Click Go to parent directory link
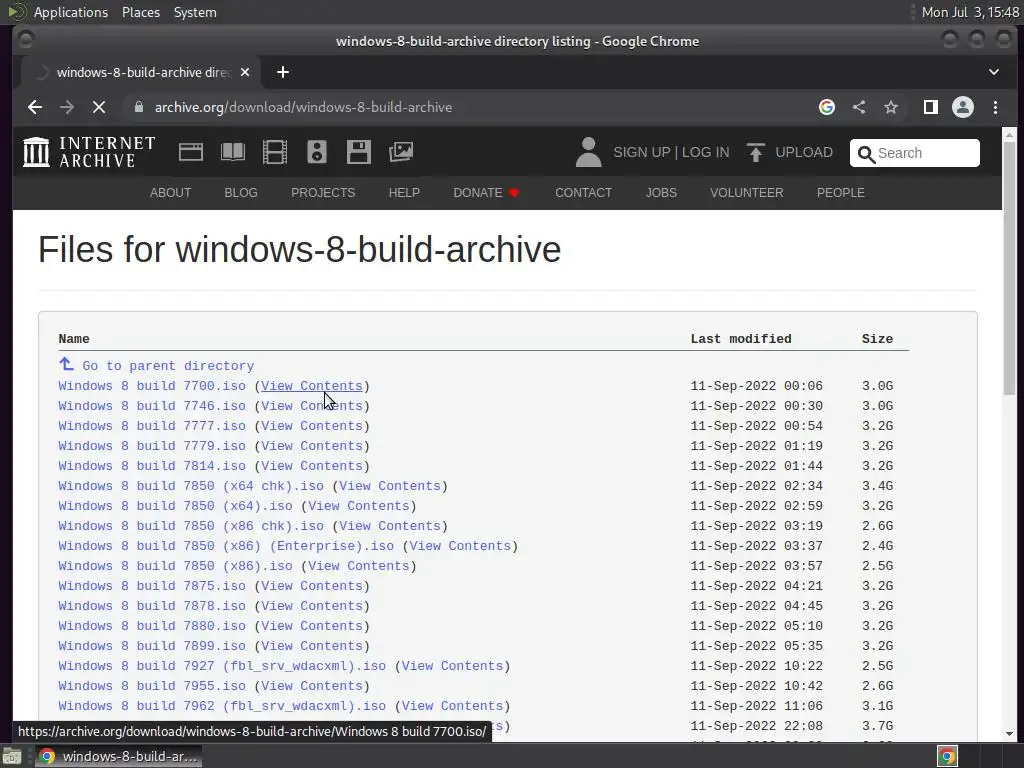 click(x=168, y=366)
